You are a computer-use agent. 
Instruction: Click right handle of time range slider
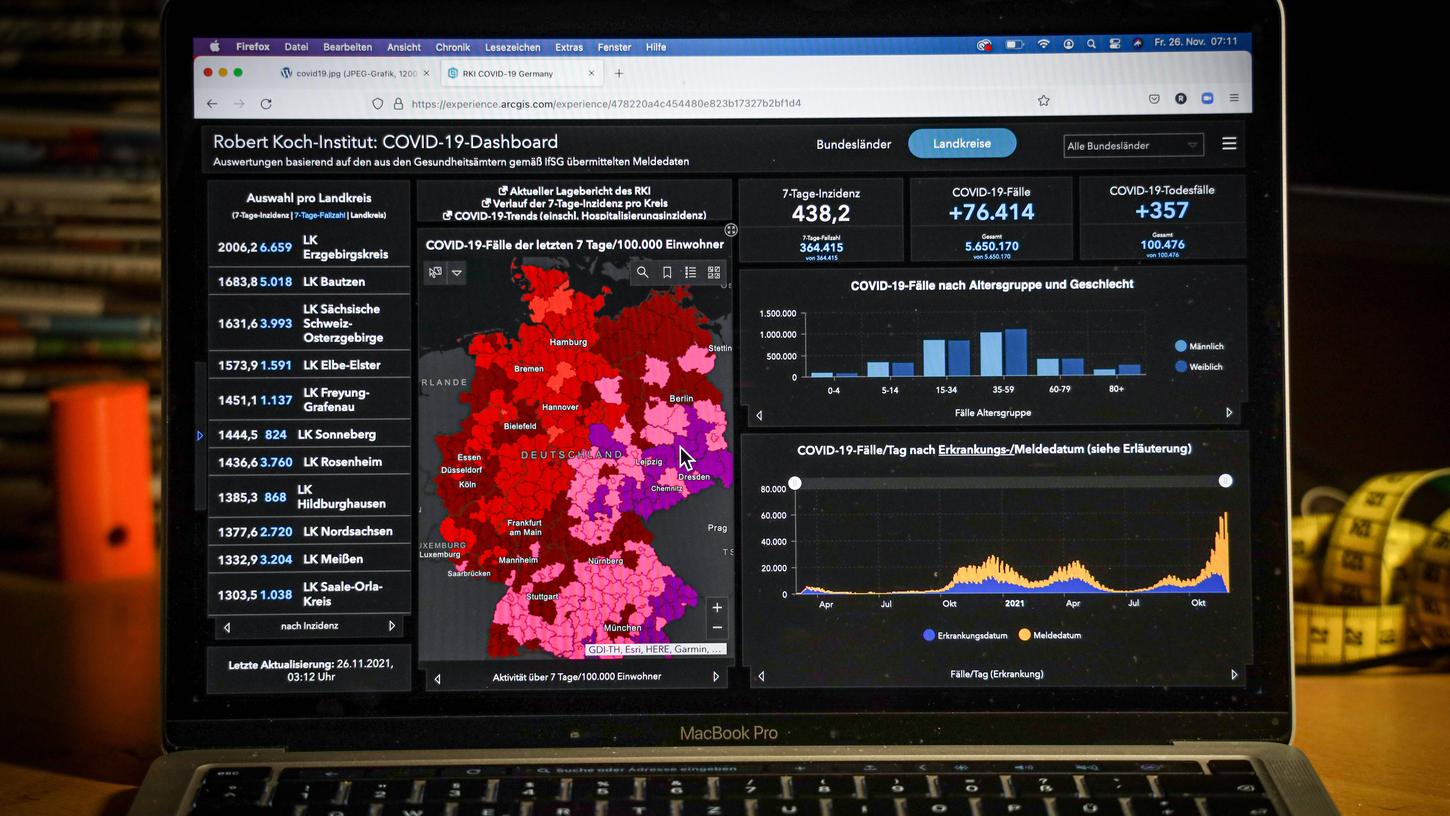1225,481
